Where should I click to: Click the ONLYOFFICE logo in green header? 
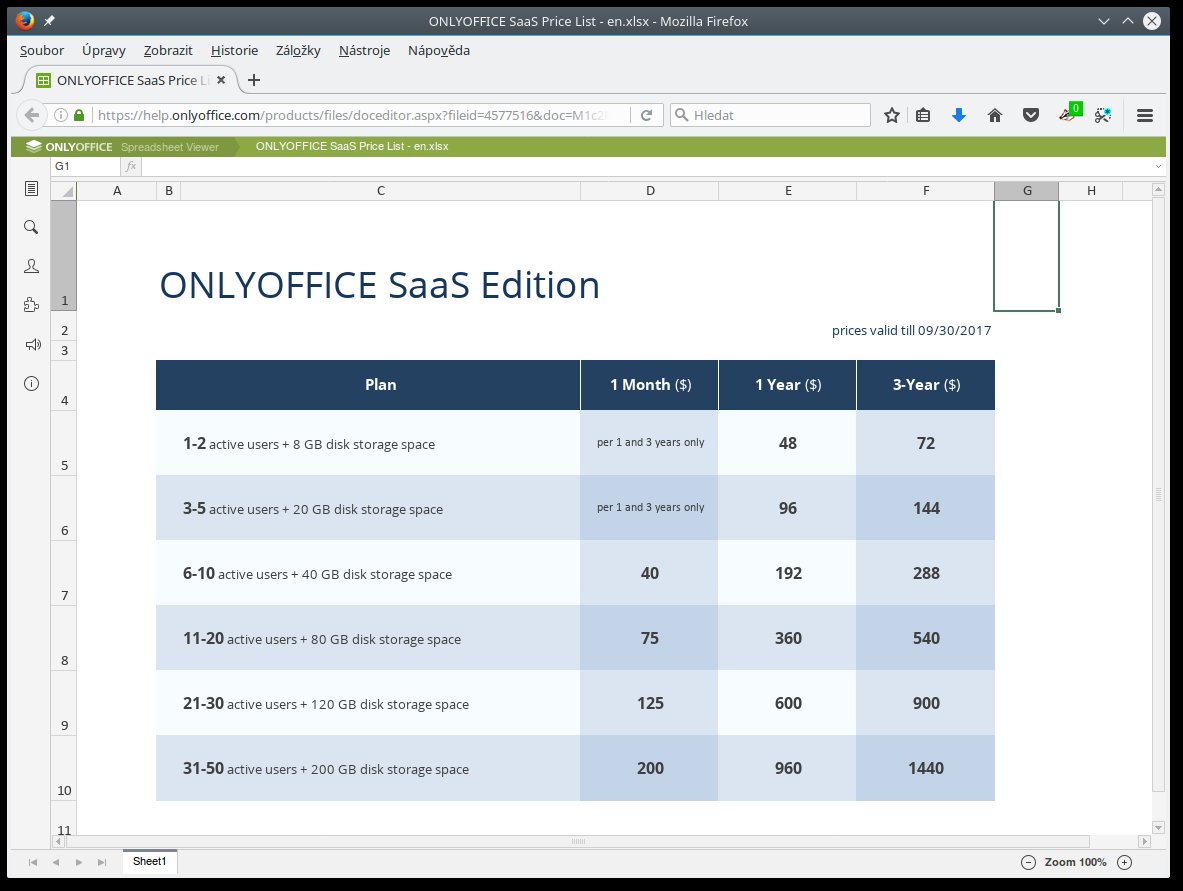pyautogui.click(x=69, y=146)
